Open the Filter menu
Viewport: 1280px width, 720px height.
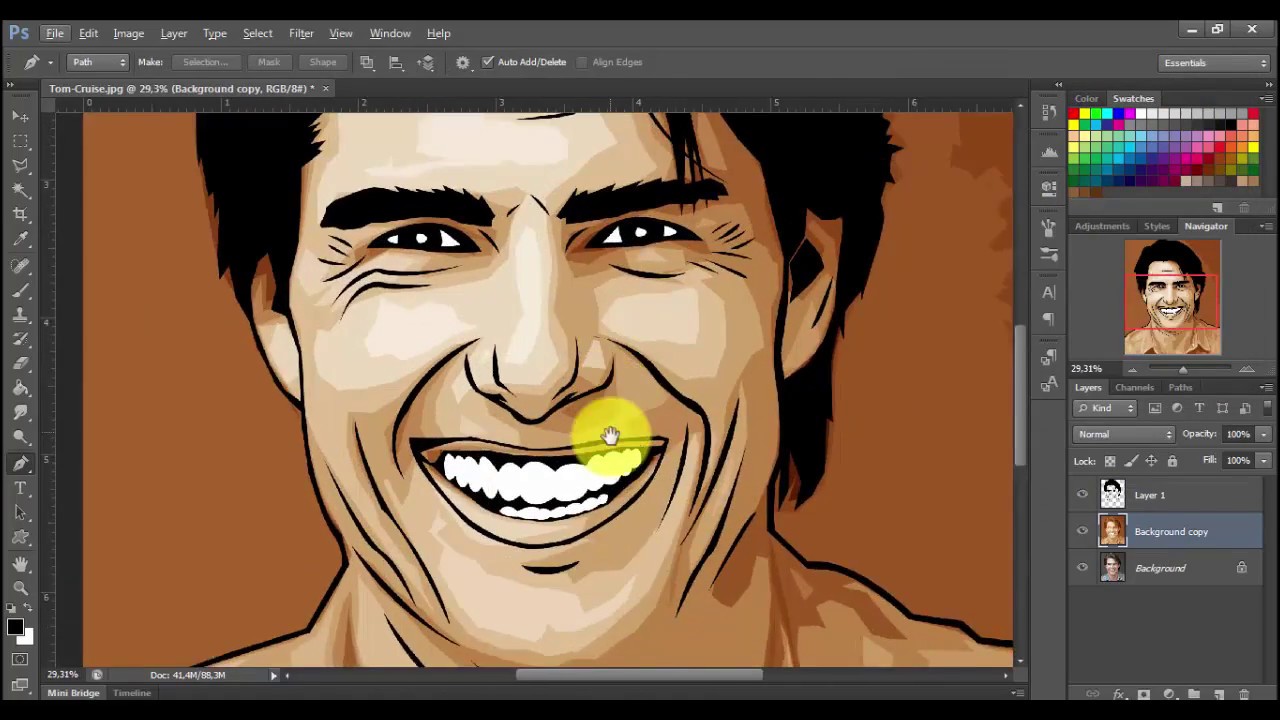(301, 33)
